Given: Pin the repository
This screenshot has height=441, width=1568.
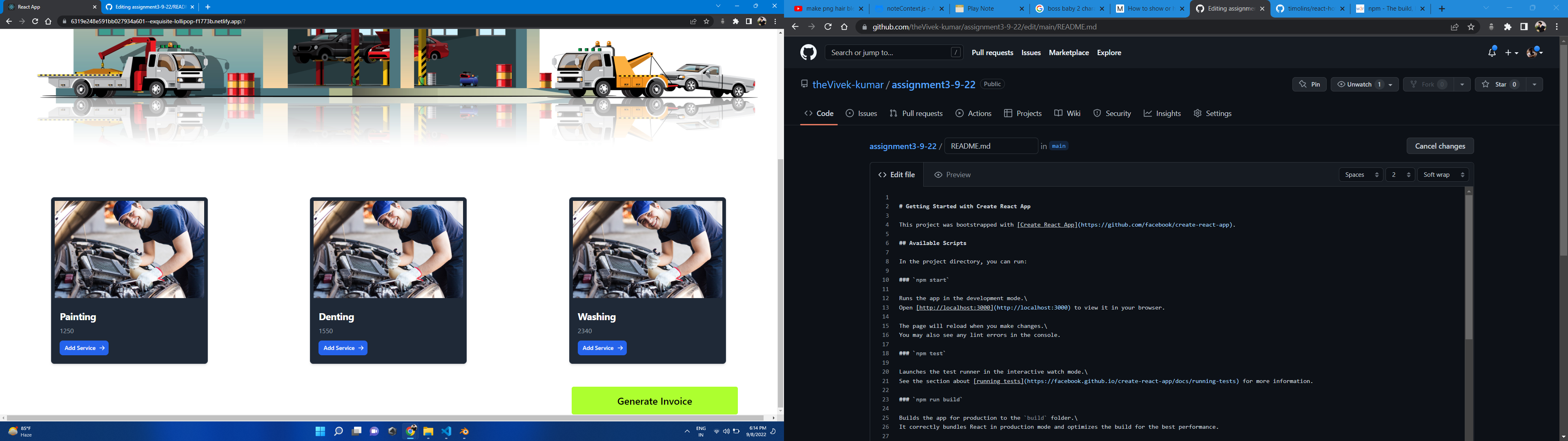Looking at the screenshot, I should [x=1309, y=84].
